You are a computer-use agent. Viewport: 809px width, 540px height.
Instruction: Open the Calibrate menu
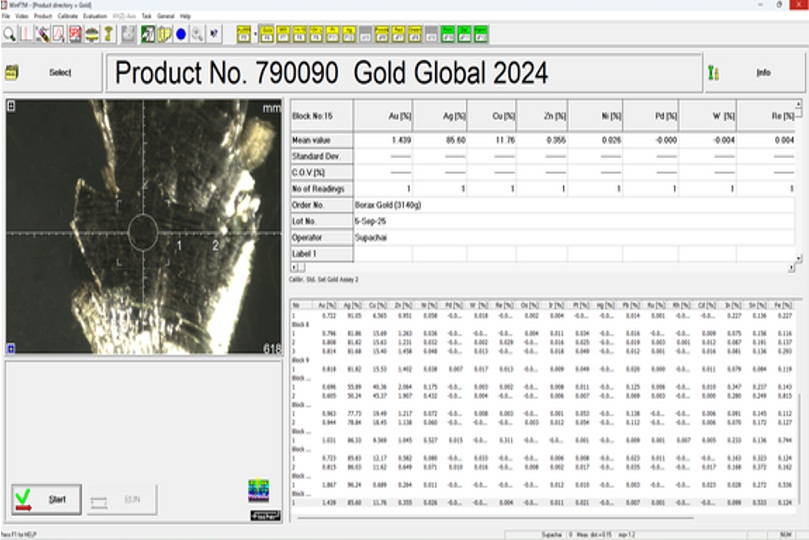67,16
